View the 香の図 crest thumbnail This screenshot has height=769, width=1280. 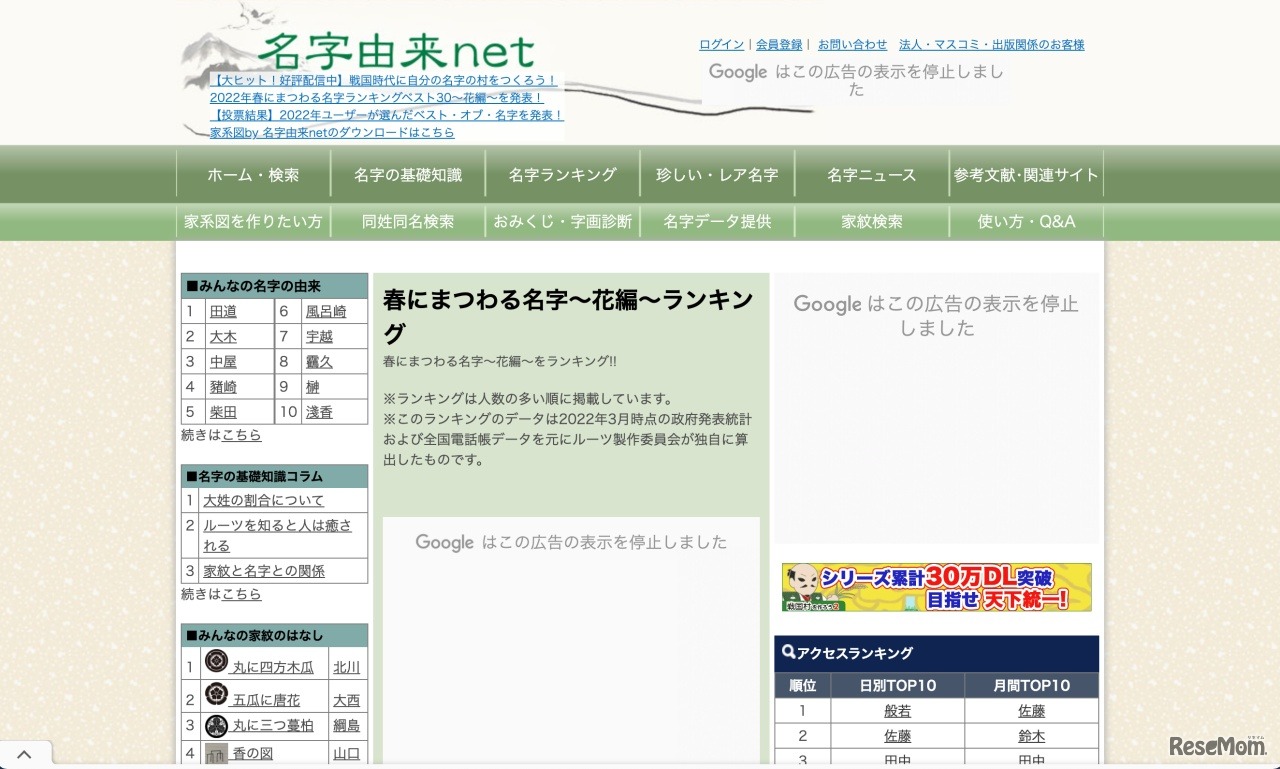pos(217,752)
